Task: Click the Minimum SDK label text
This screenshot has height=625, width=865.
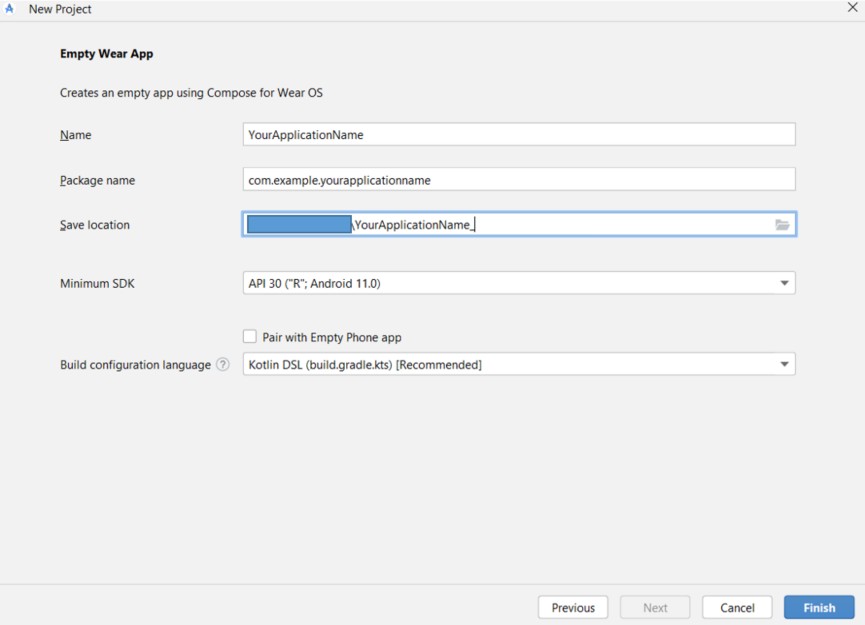Action: [x=97, y=284]
